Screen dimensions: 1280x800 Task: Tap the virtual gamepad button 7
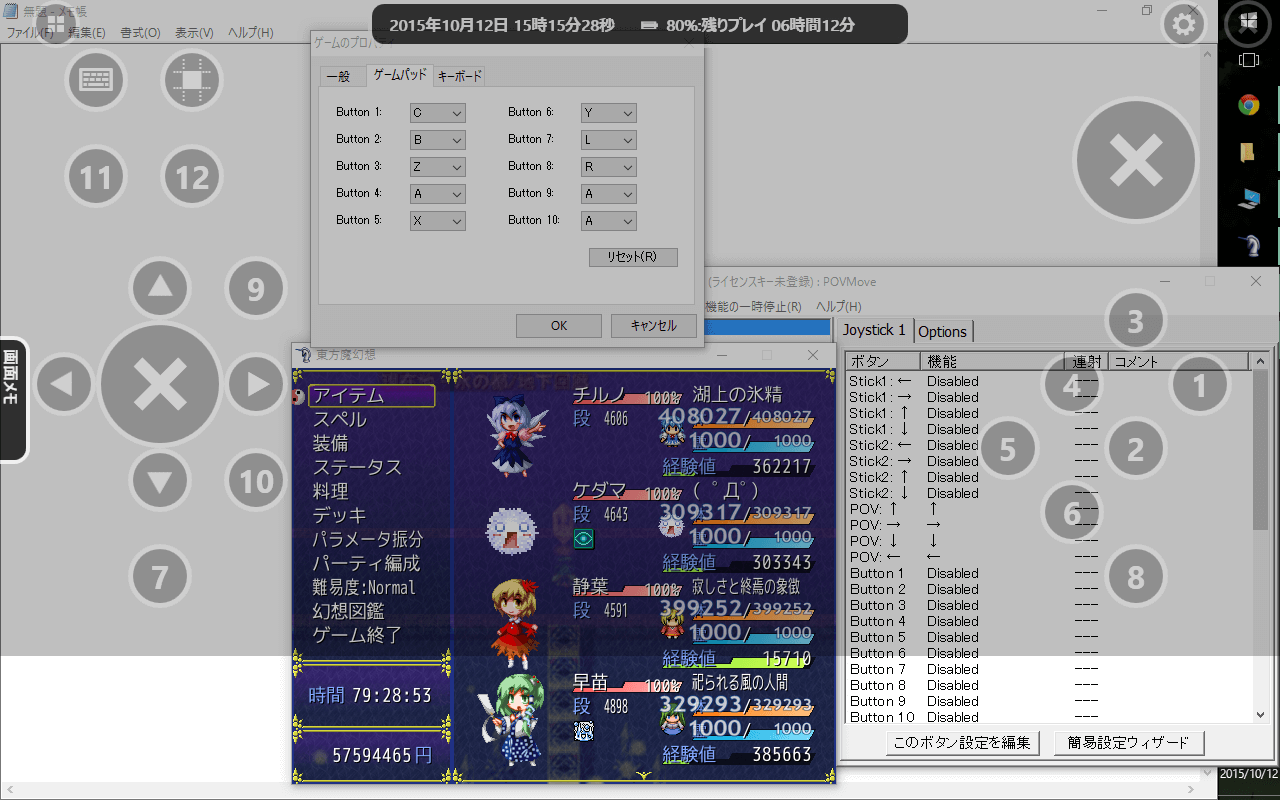coord(160,576)
